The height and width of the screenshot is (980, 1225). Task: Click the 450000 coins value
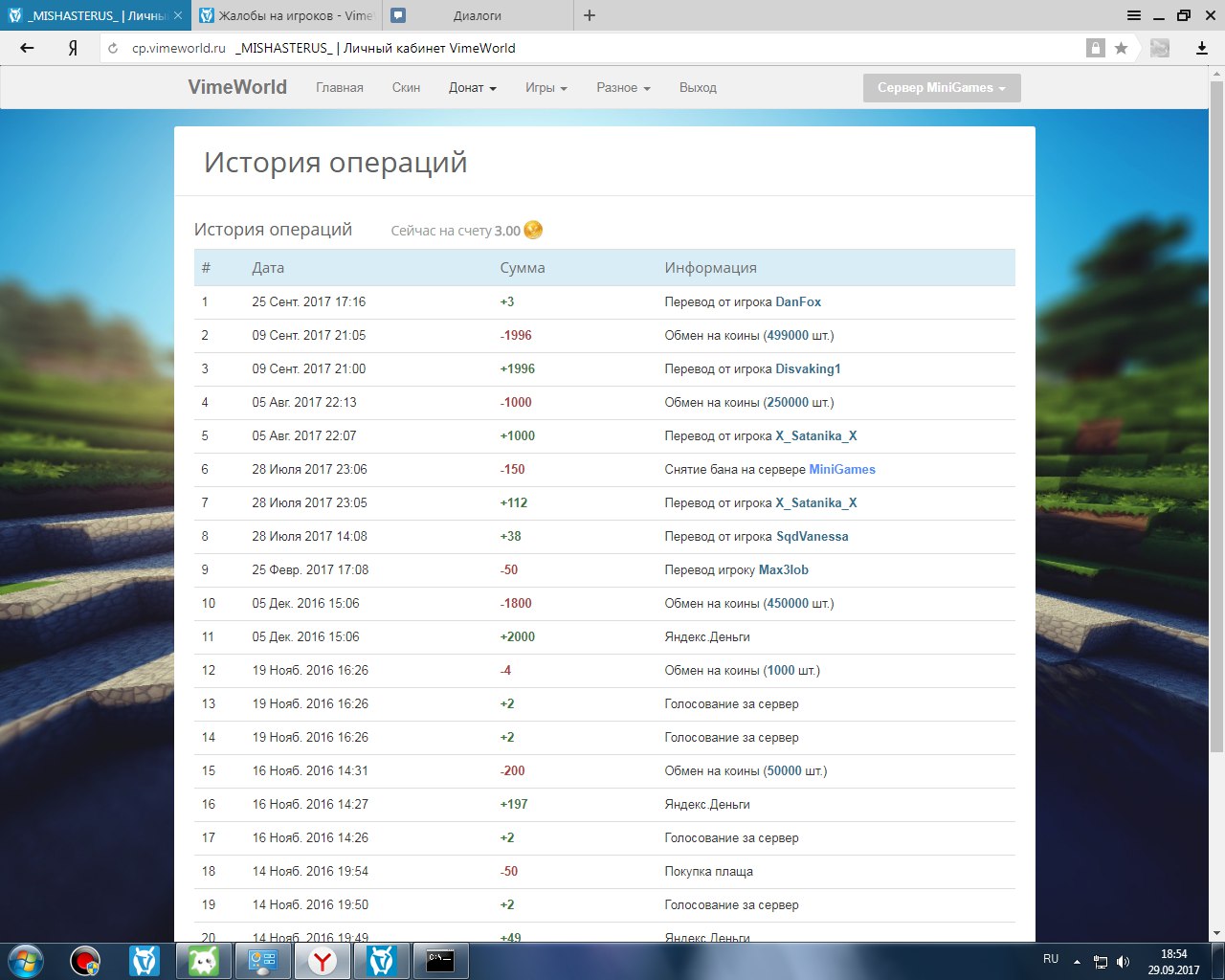[788, 603]
